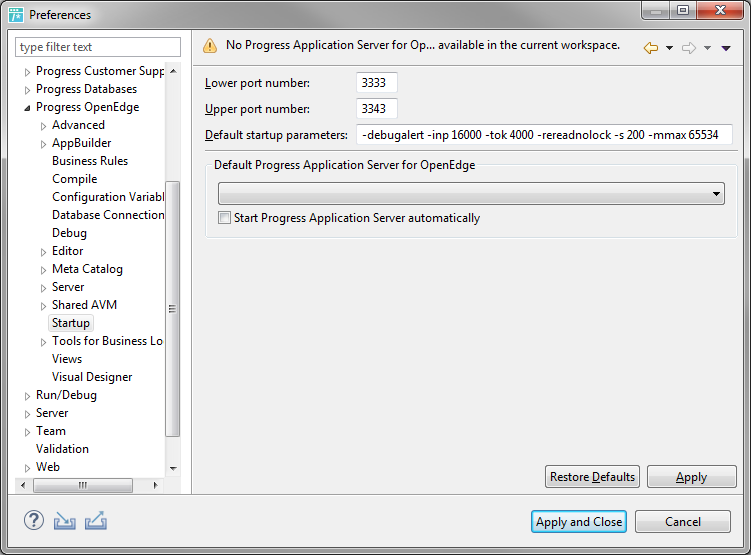Open the preferences view menu triangle
Screen dimensions: 751x555
click(726, 48)
